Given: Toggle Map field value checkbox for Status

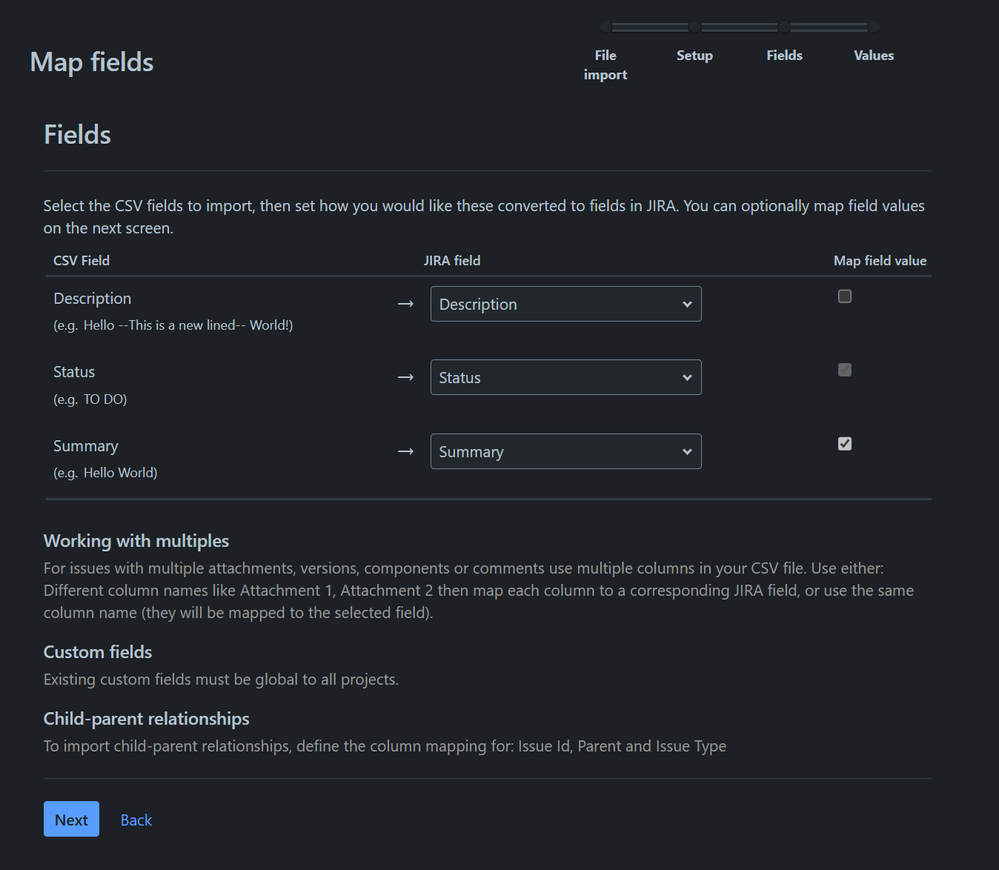Looking at the screenshot, I should pyautogui.click(x=844, y=370).
